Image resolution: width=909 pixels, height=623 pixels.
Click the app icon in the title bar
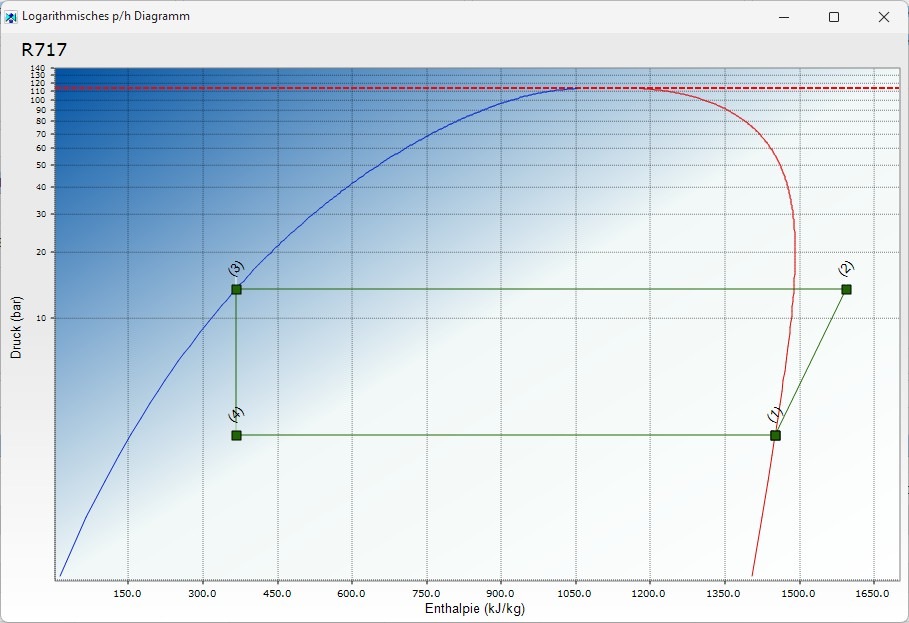point(12,17)
